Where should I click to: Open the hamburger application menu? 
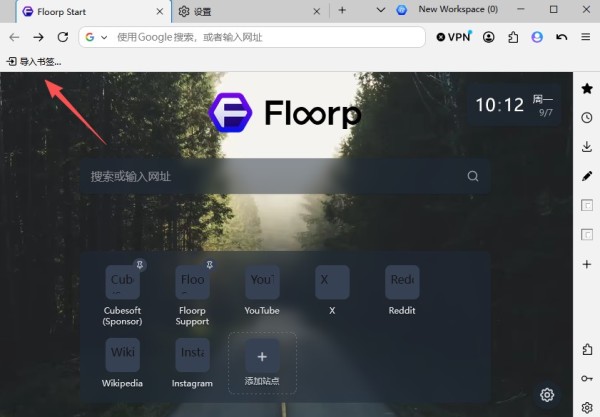(585, 37)
